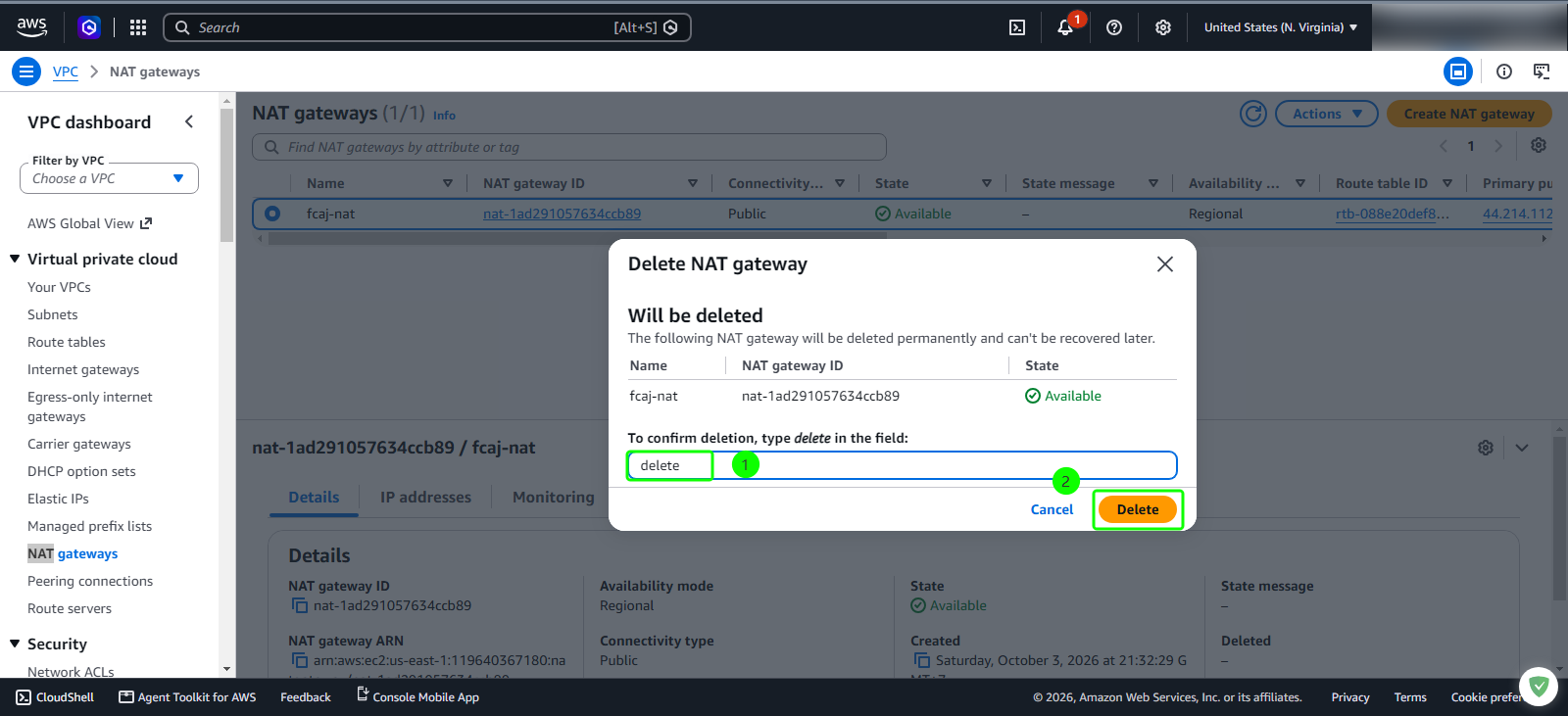Open the notifications bell
Image resolution: width=1568 pixels, height=716 pixels.
pyautogui.click(x=1065, y=27)
